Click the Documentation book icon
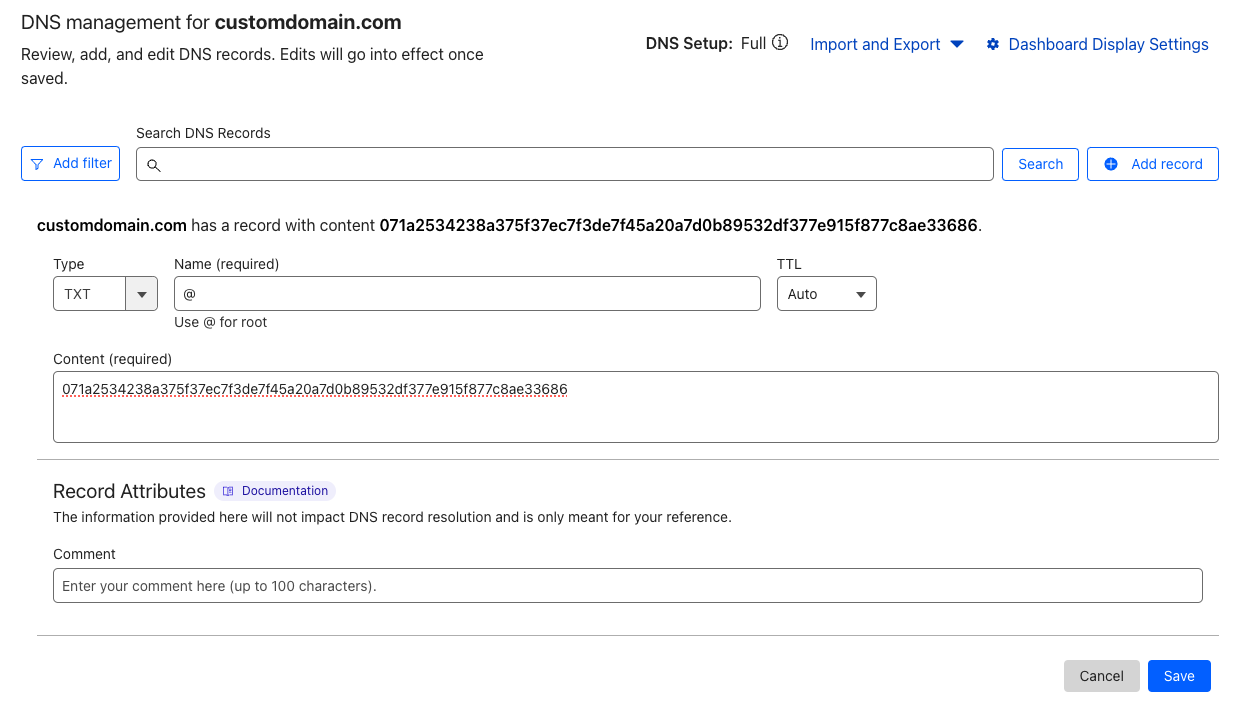This screenshot has width=1240, height=705. [x=228, y=491]
